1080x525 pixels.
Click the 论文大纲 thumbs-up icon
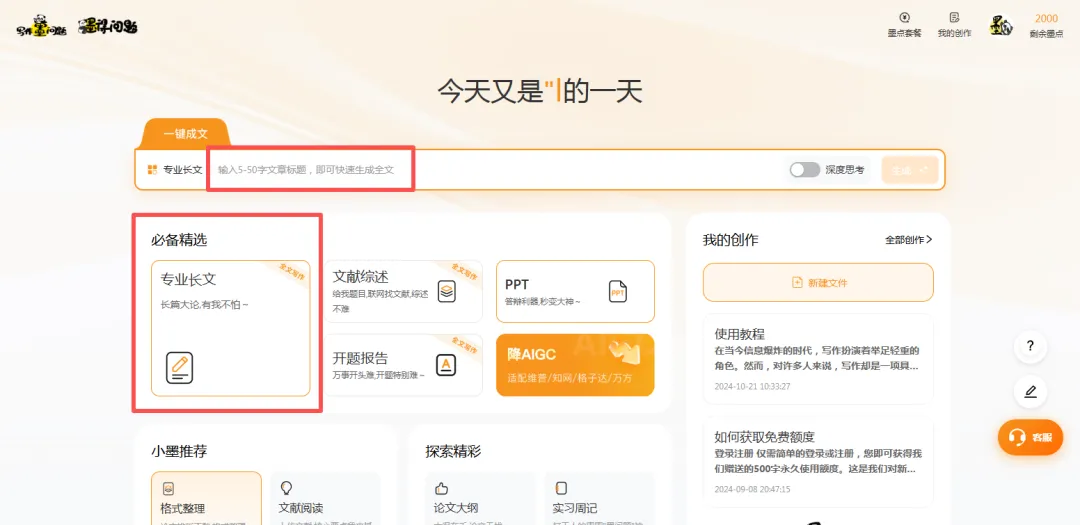click(442, 488)
